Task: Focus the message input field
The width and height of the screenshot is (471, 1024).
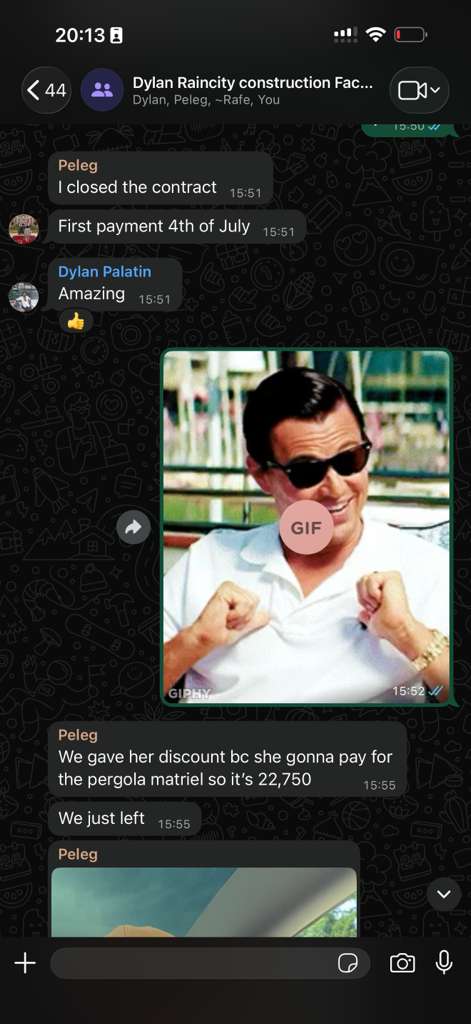Action: point(210,963)
